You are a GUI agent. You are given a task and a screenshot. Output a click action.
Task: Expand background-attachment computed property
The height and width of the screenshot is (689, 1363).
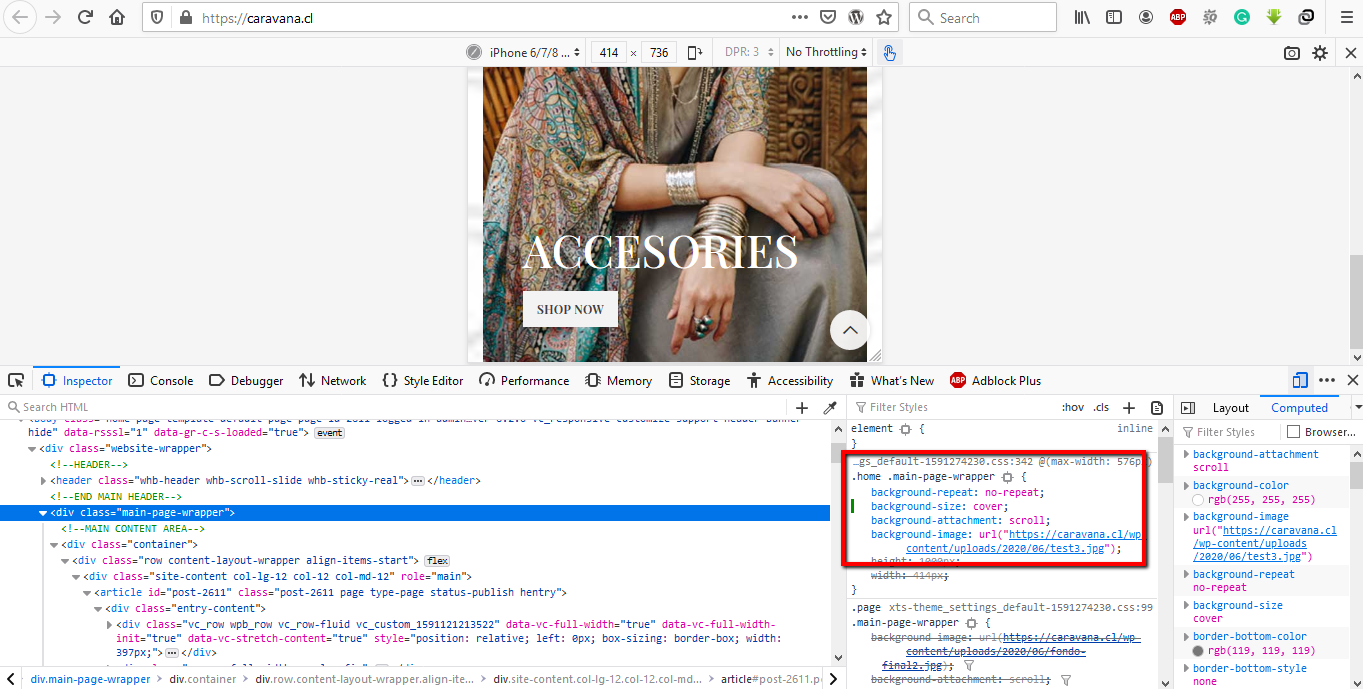point(1187,455)
